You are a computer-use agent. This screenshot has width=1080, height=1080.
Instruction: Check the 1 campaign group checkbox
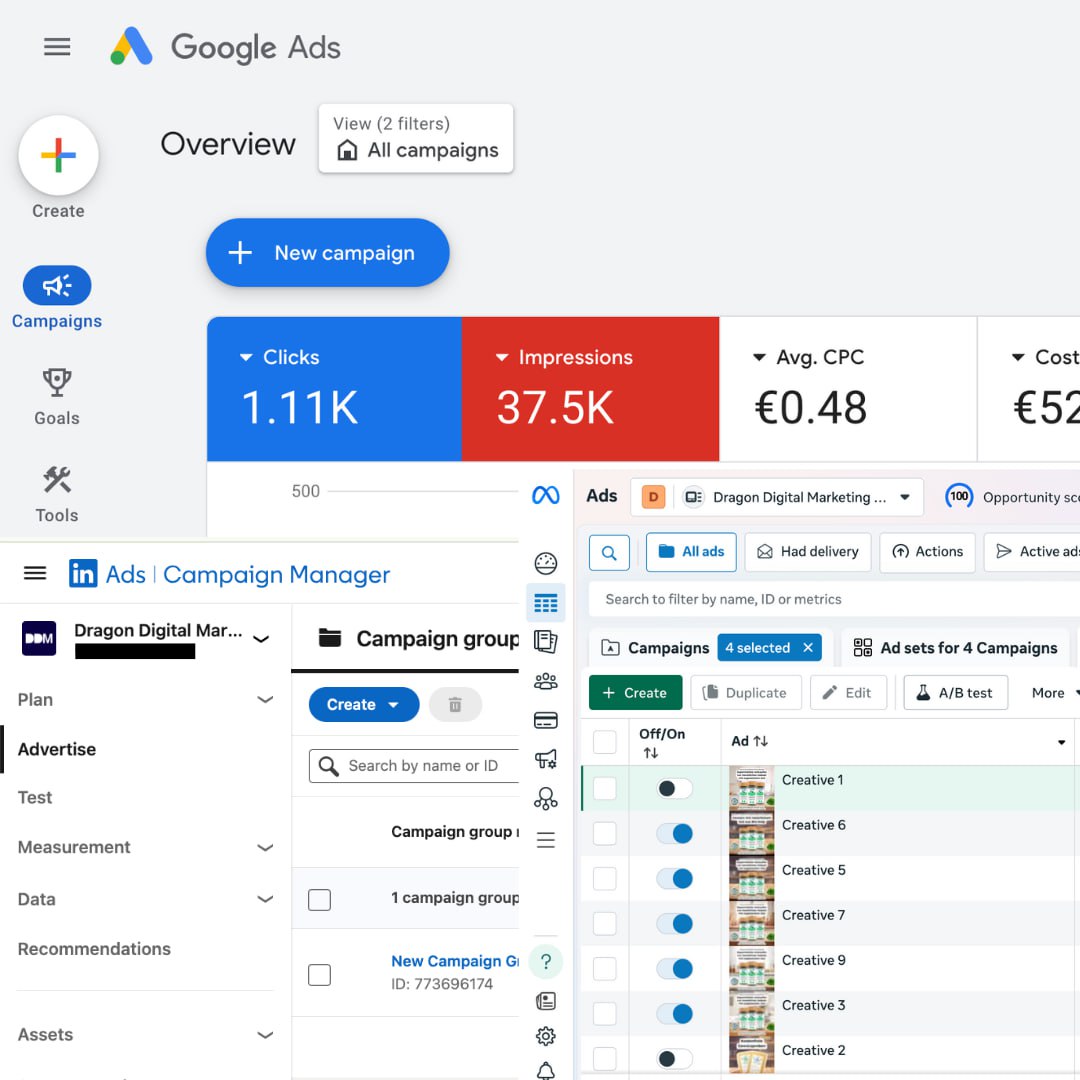[320, 900]
